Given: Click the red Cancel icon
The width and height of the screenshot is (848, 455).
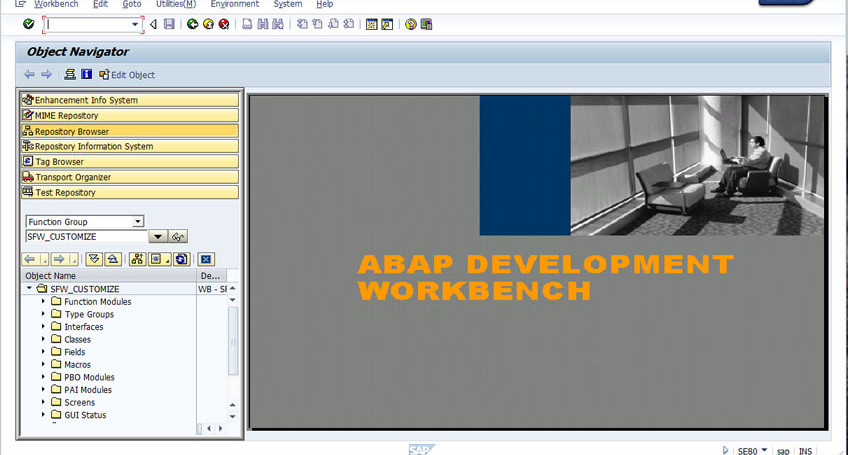Looking at the screenshot, I should pyautogui.click(x=224, y=24).
